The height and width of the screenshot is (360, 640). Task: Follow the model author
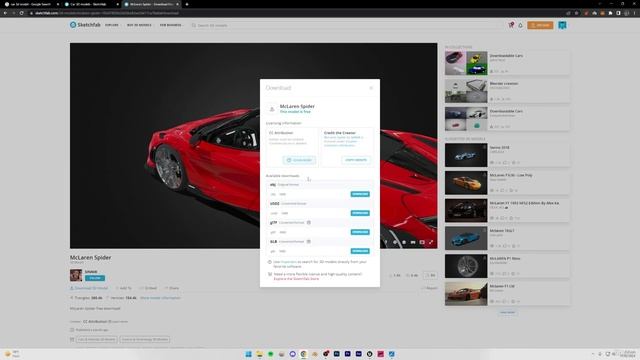tap(95, 278)
